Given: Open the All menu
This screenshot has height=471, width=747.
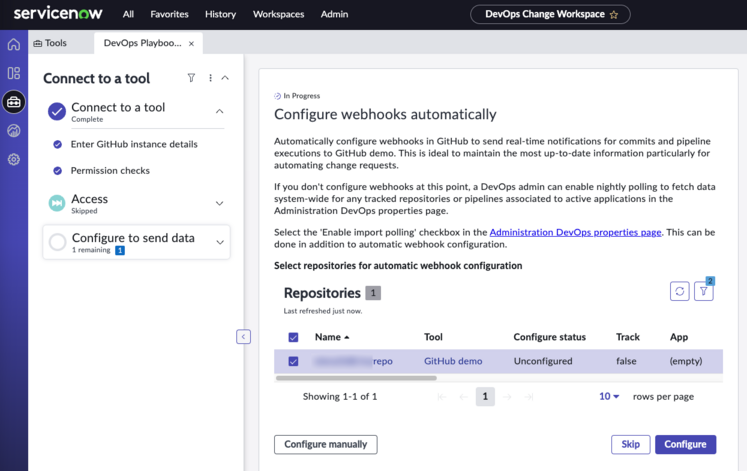Looking at the screenshot, I should coord(128,14).
